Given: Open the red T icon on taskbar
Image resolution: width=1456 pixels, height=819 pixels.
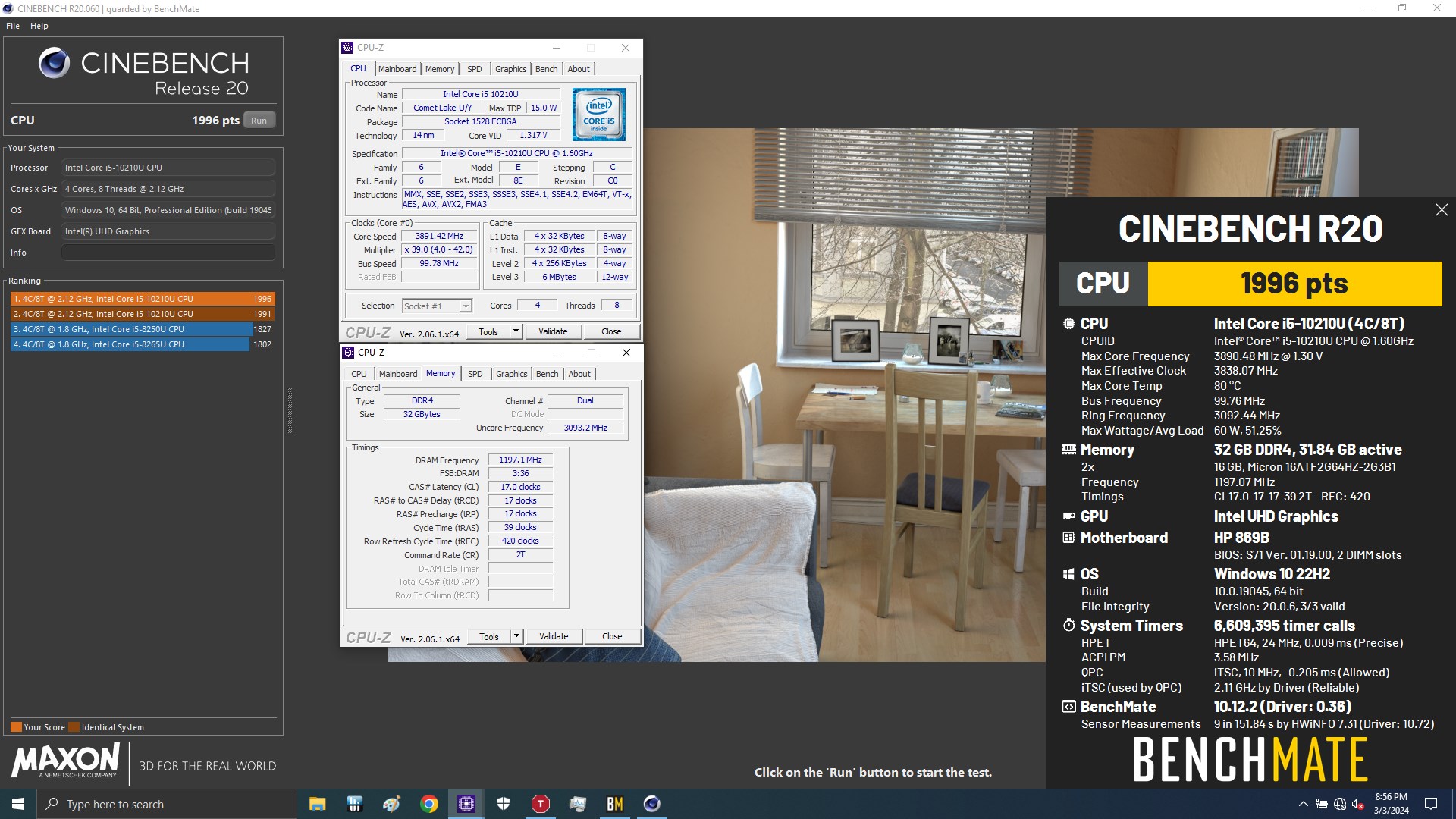Looking at the screenshot, I should 541,804.
